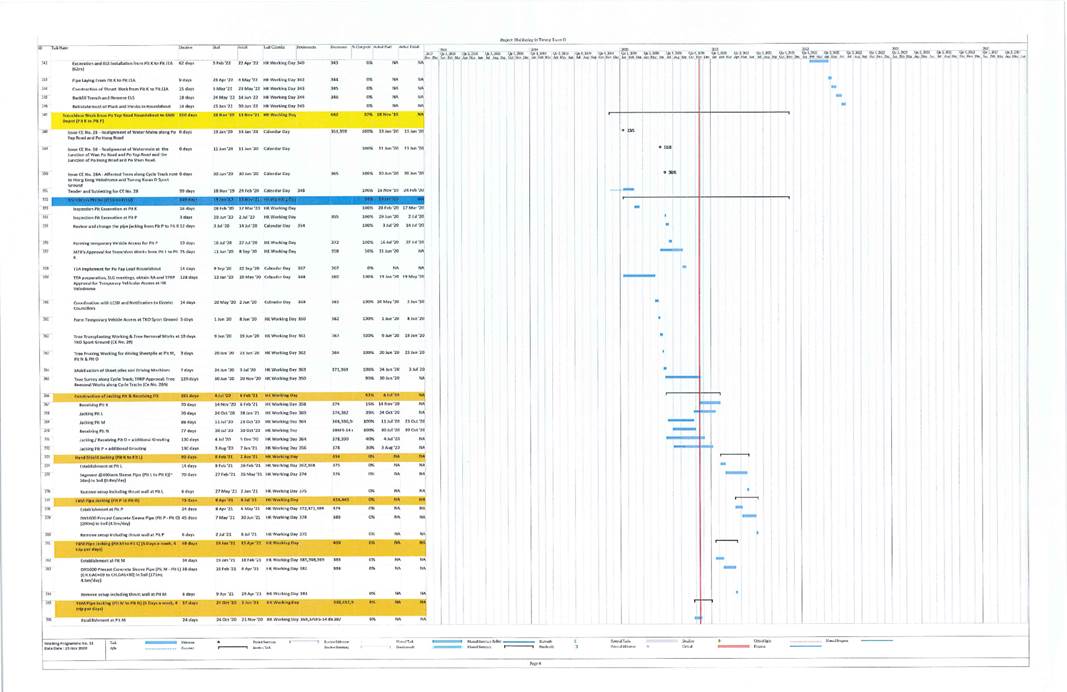Click milestone marker labelled 116
Screen dimensions: 1067x692
point(660,147)
